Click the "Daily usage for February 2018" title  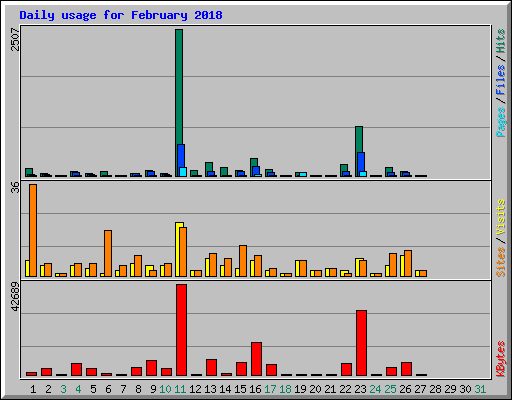click(121, 15)
